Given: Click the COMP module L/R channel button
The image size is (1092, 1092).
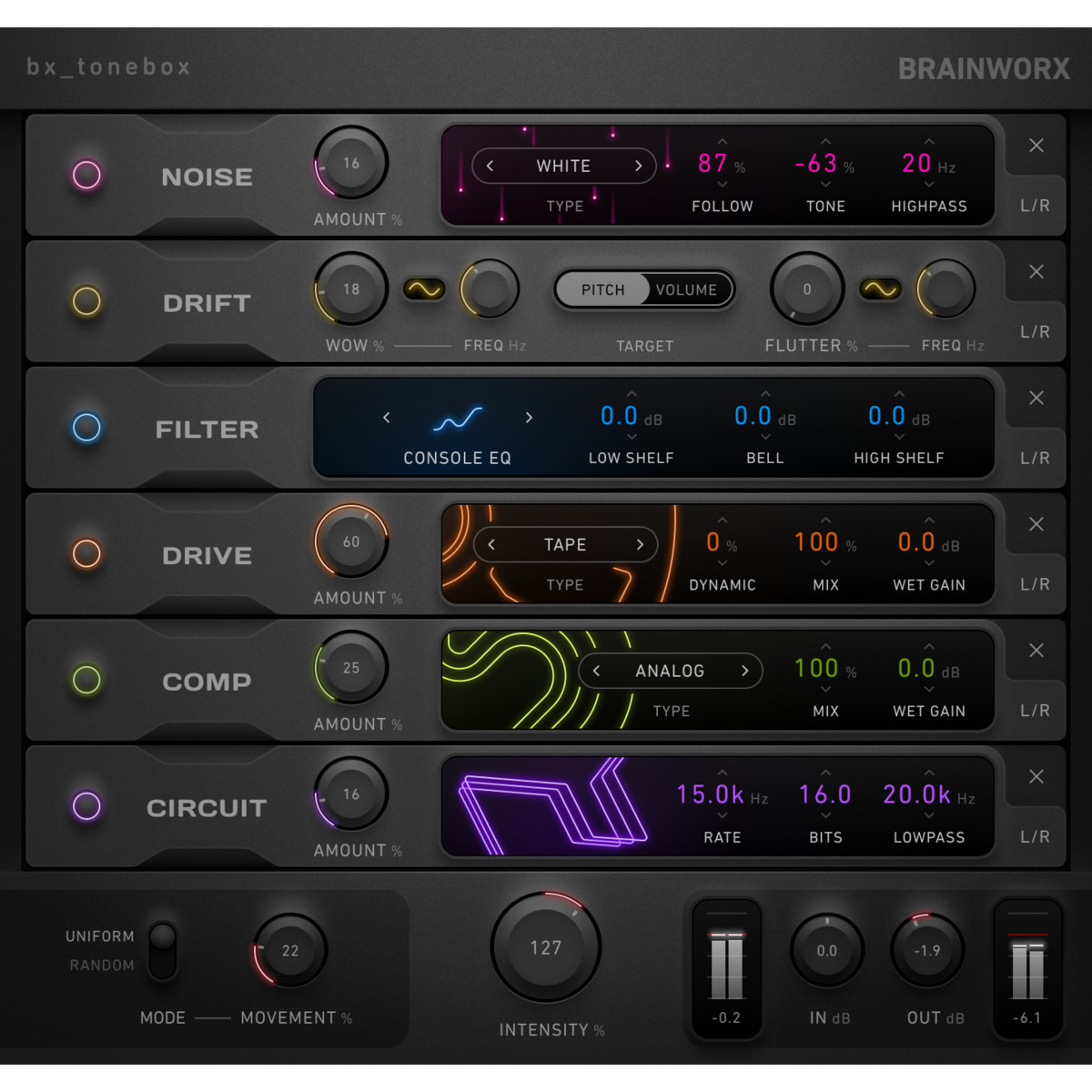Looking at the screenshot, I should click(1036, 711).
